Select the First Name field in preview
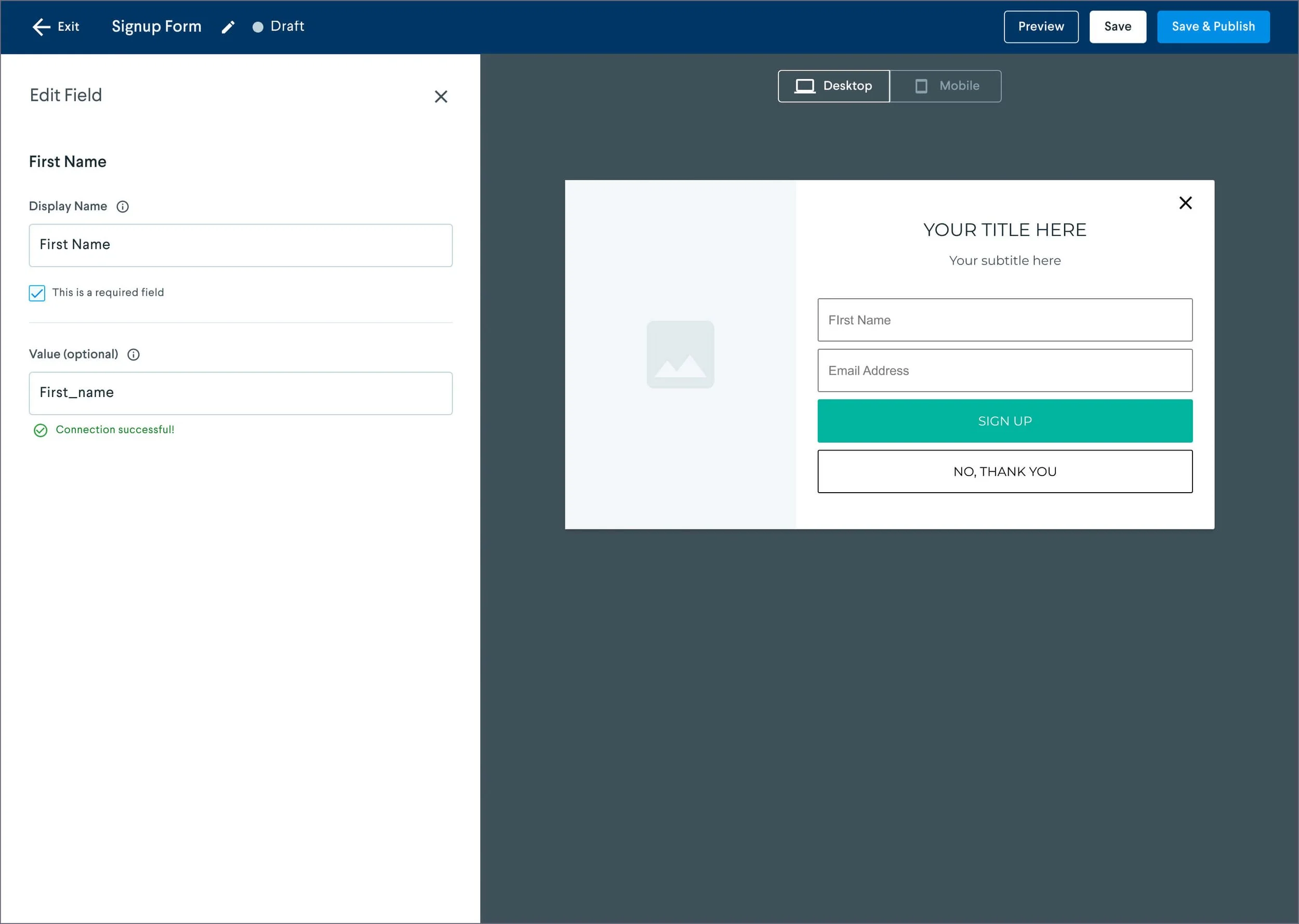The image size is (1299, 924). [1004, 320]
